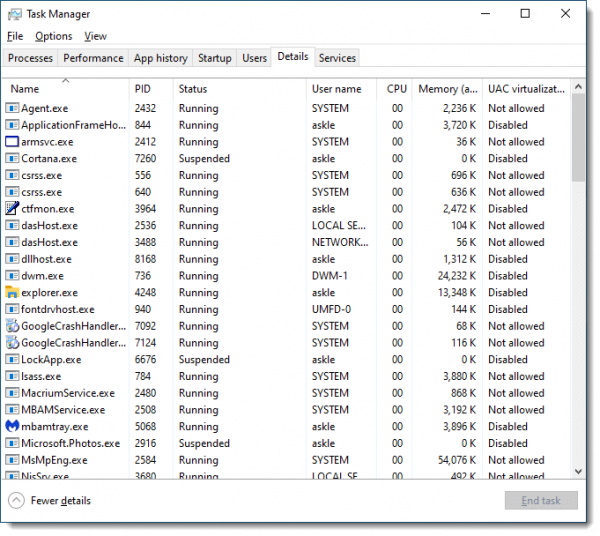Click the dllhost.exe process icon
The height and width of the screenshot is (536, 600).
12,259
